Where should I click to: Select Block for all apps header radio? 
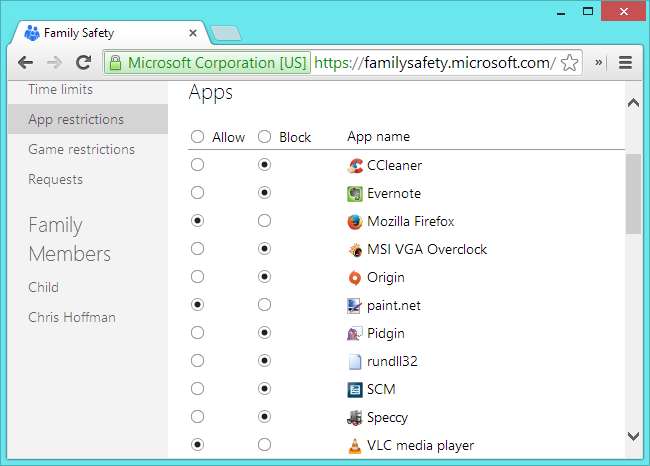pyautogui.click(x=264, y=136)
